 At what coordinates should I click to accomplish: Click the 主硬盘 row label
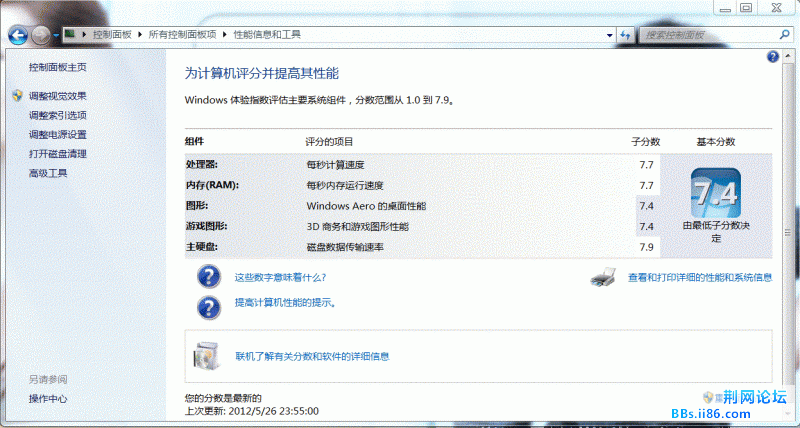[202, 247]
